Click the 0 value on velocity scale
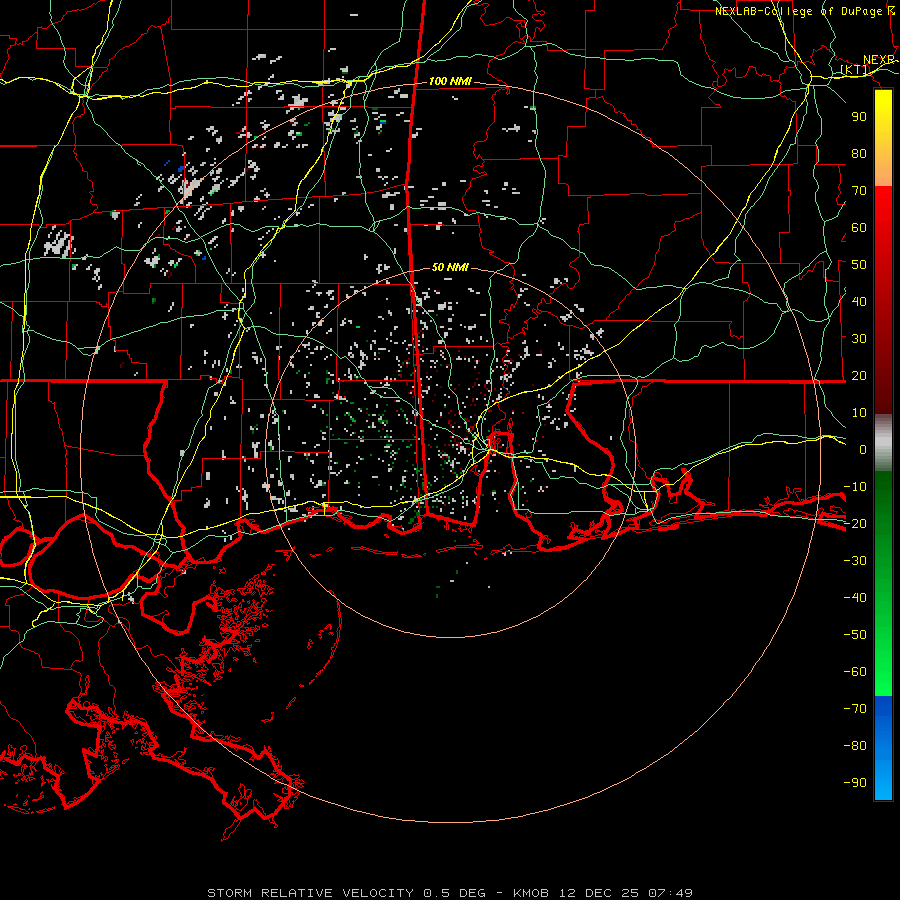Image resolution: width=900 pixels, height=900 pixels. pyautogui.click(x=863, y=450)
